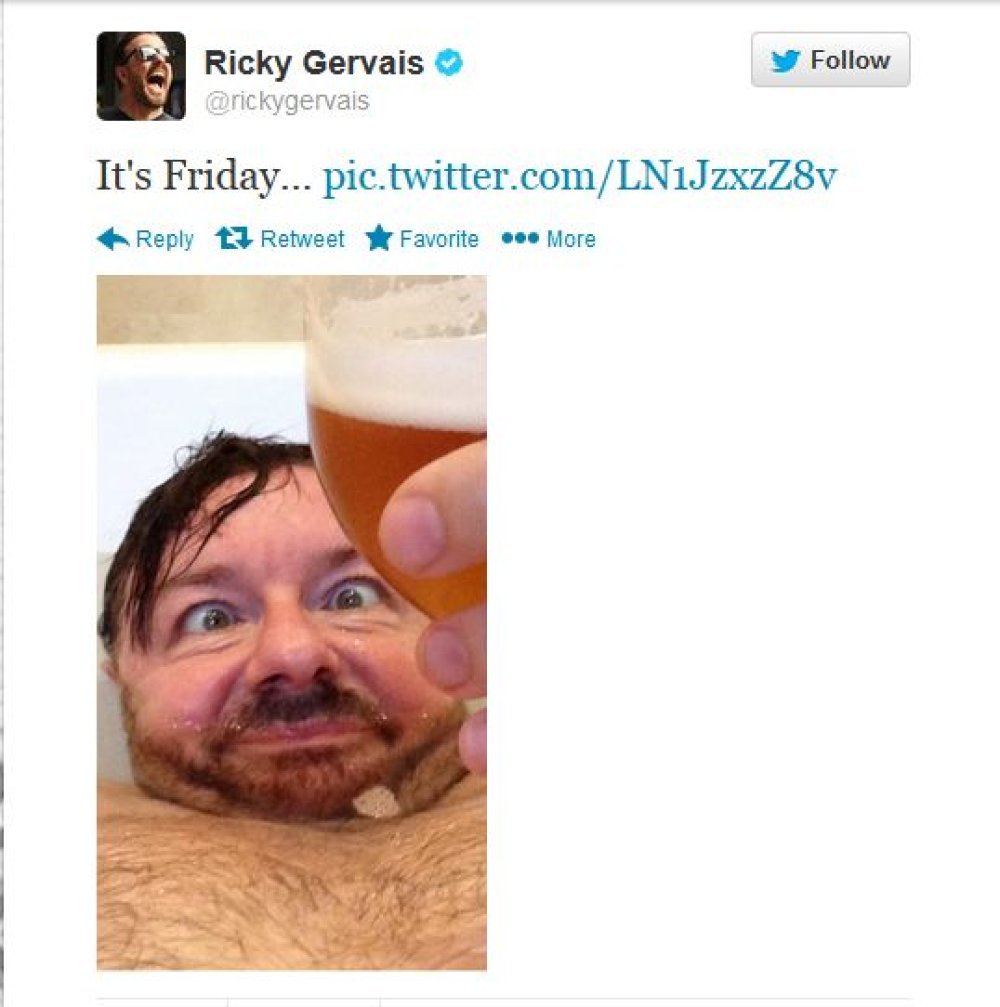Click the Favorite star icon
Screen dimensions: 1000x1007
point(379,238)
